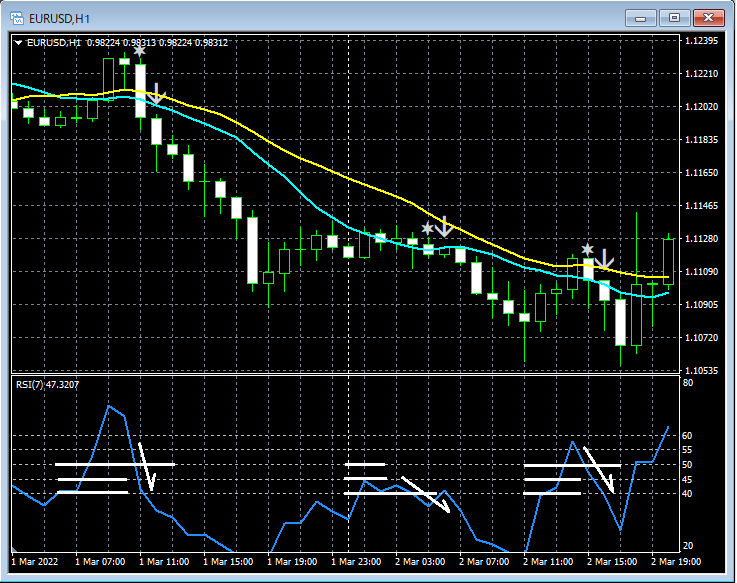Click the 2 Mar 19:00 time label

click(x=676, y=562)
